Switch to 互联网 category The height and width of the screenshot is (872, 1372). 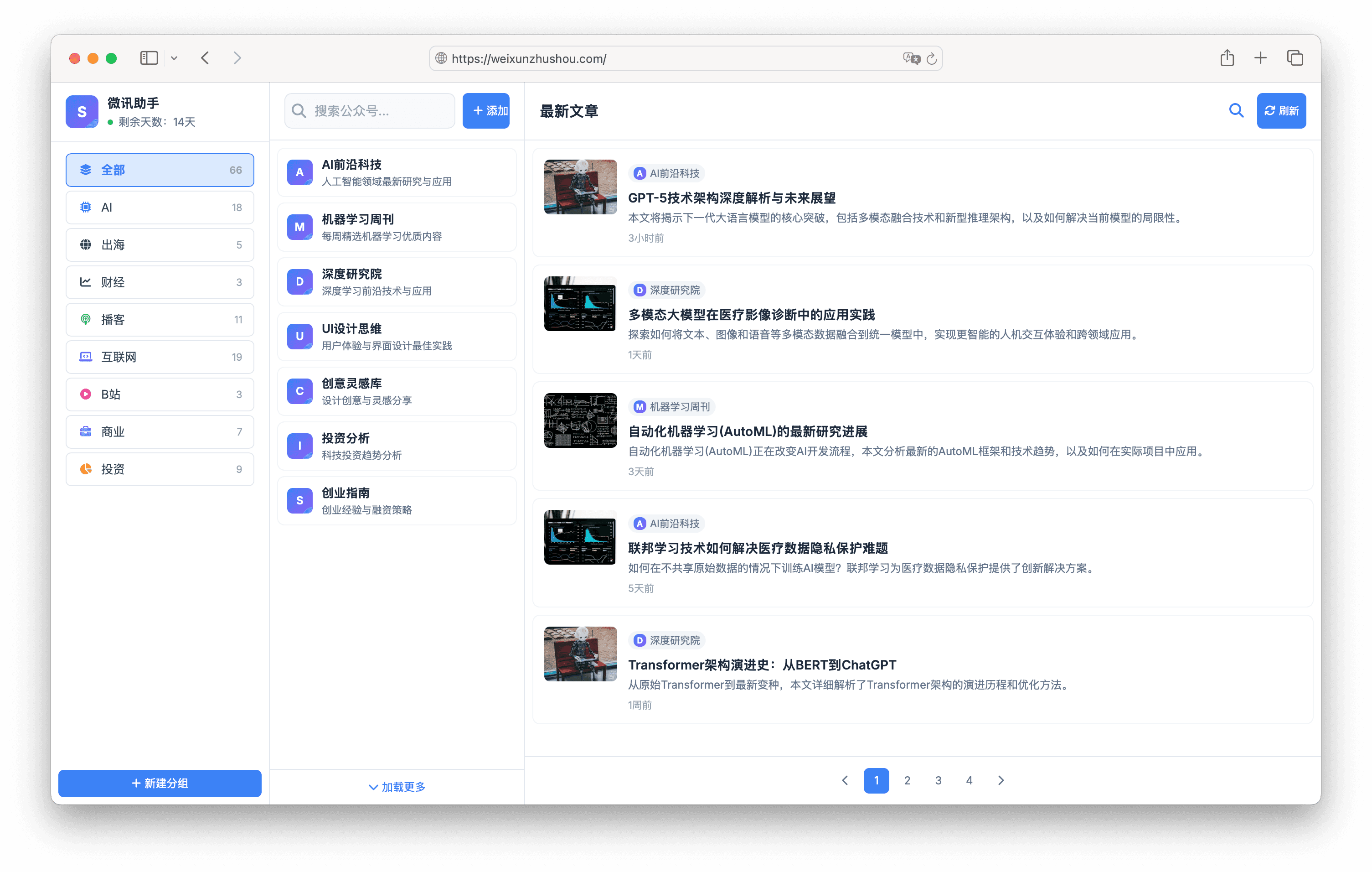160,357
